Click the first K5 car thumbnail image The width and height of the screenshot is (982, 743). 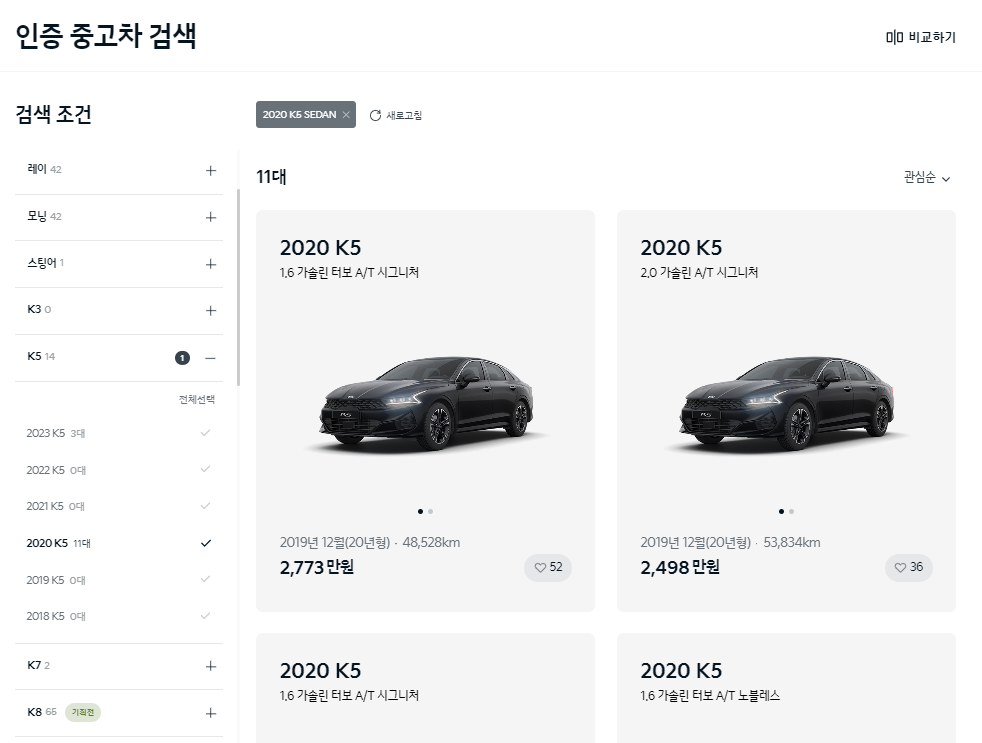(x=426, y=403)
